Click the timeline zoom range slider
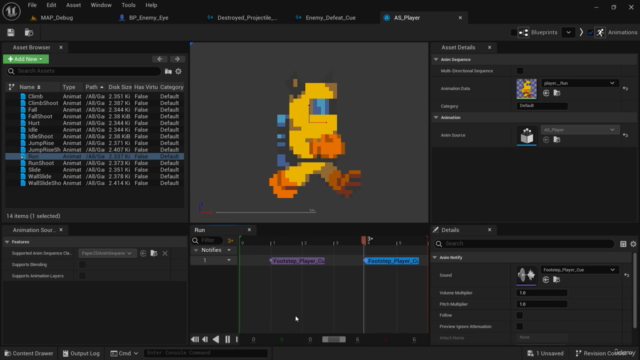Viewport: 640px width, 360px height. pyautogui.click(x=334, y=339)
